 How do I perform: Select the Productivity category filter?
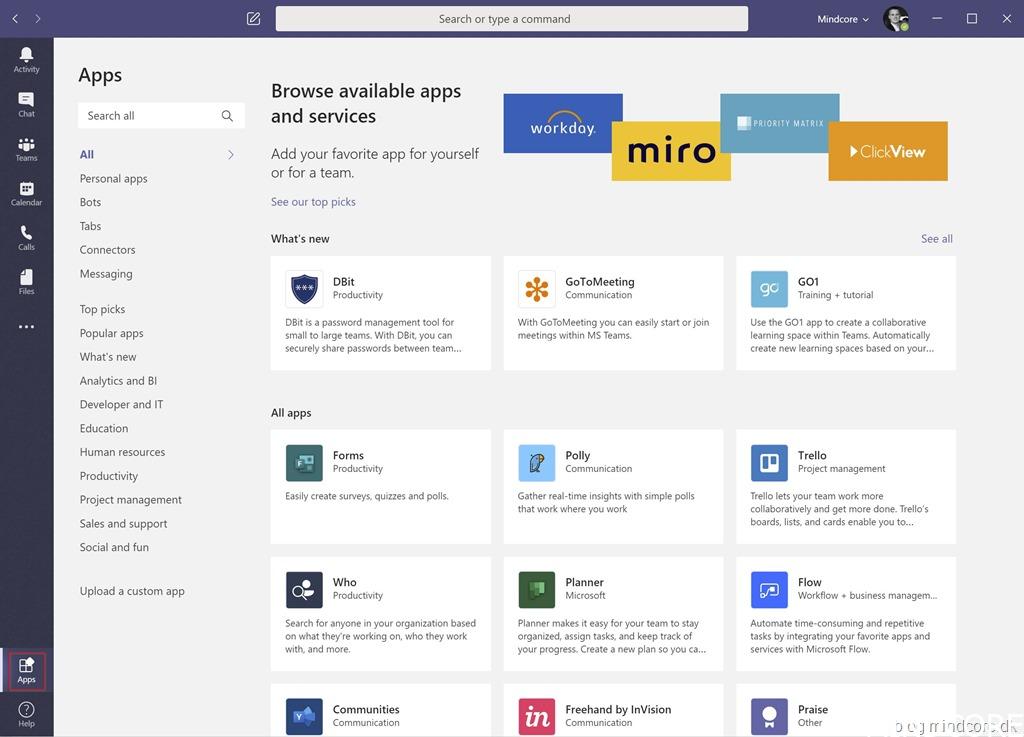(x=109, y=476)
